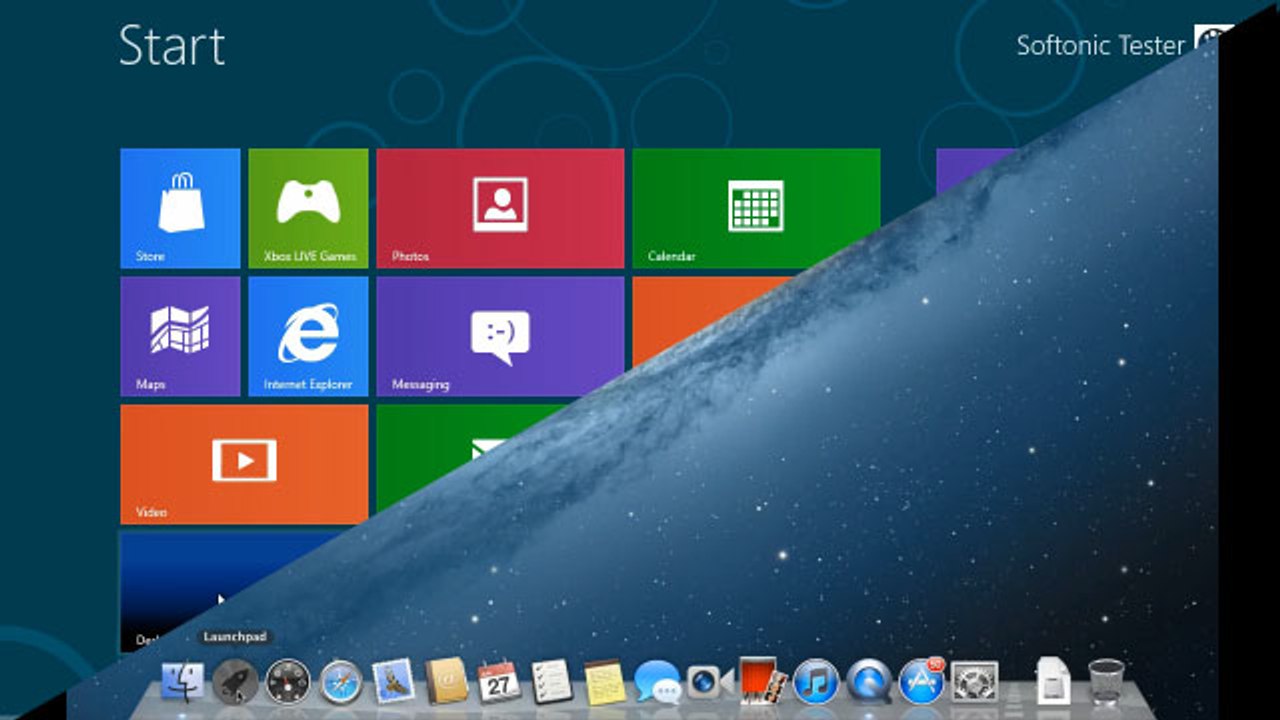
Task: Open System Preferences gear in the Dock
Action: 974,682
